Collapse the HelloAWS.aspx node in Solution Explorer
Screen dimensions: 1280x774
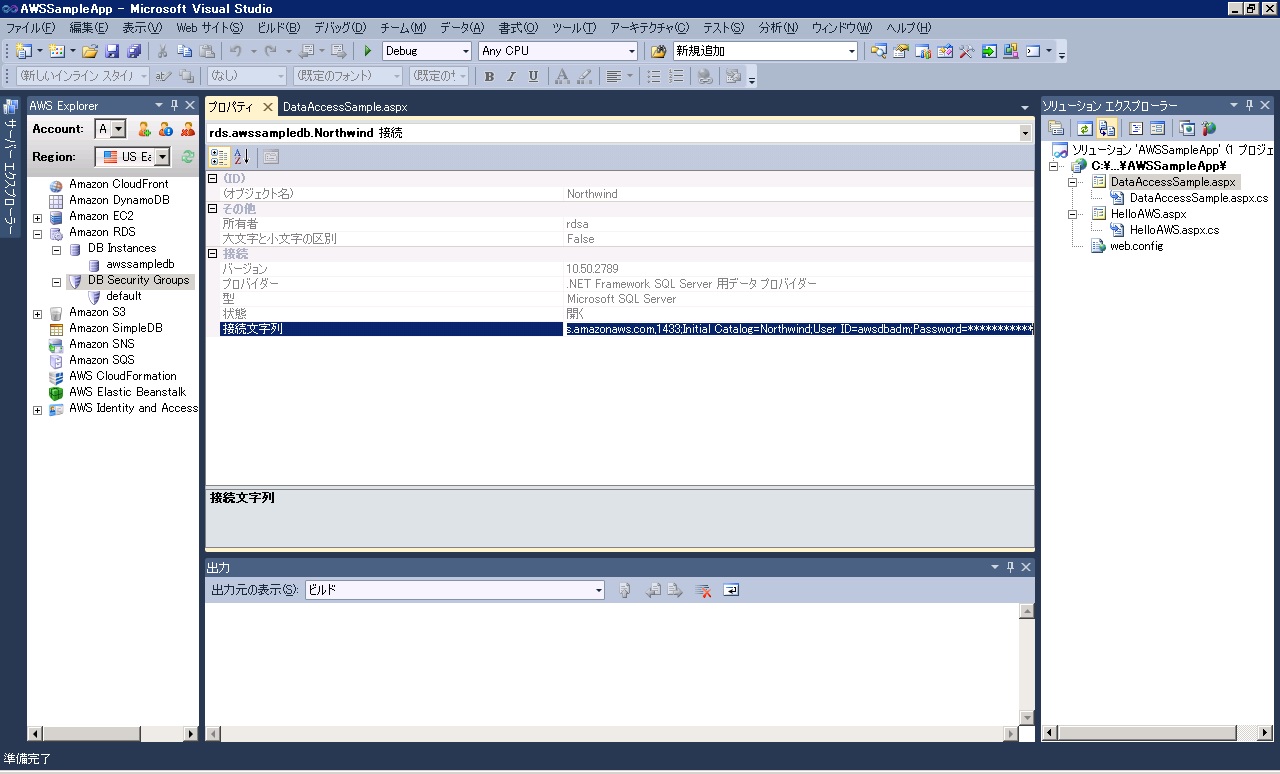click(x=1073, y=214)
